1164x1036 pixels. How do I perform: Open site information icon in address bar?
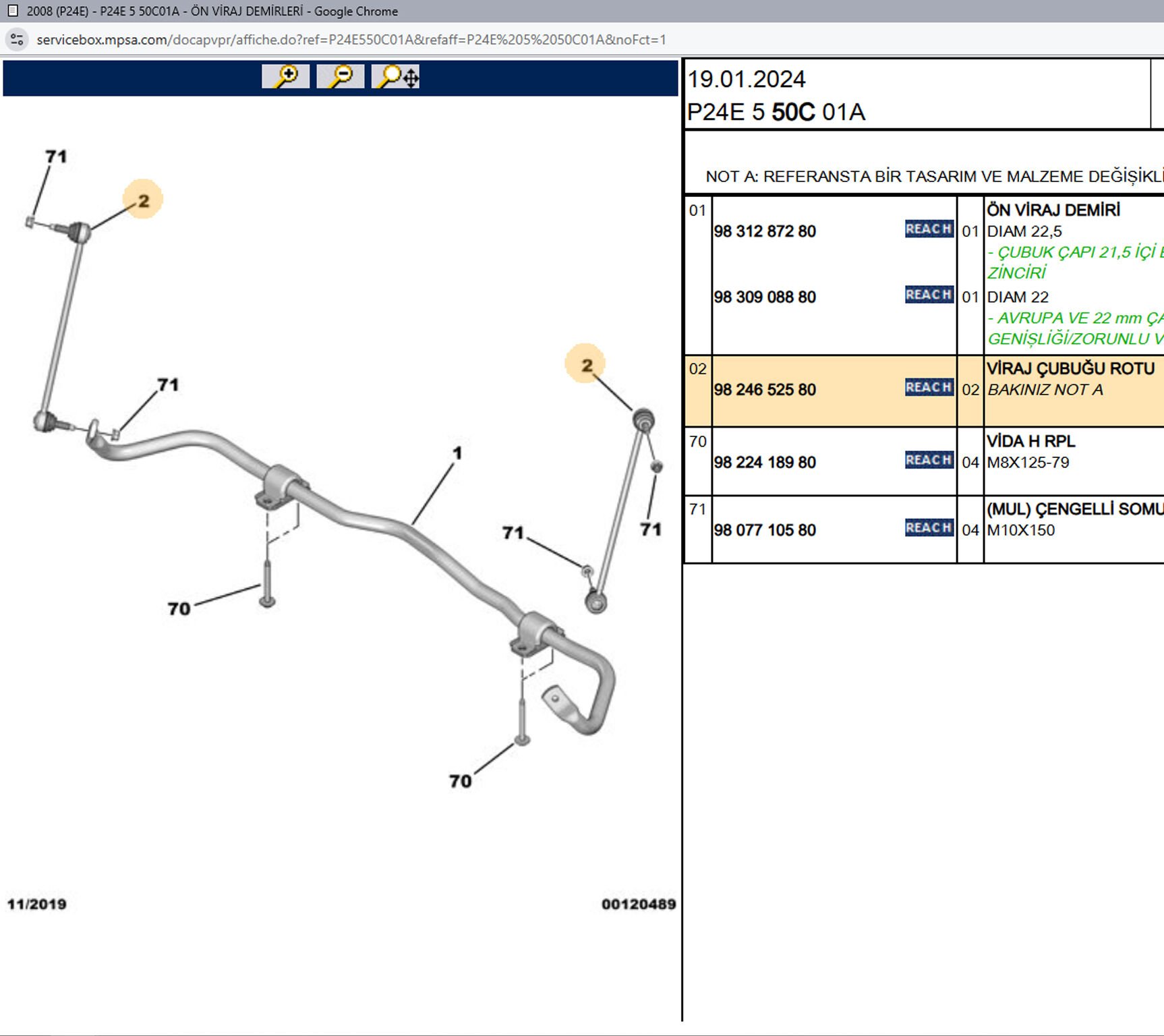click(x=17, y=40)
